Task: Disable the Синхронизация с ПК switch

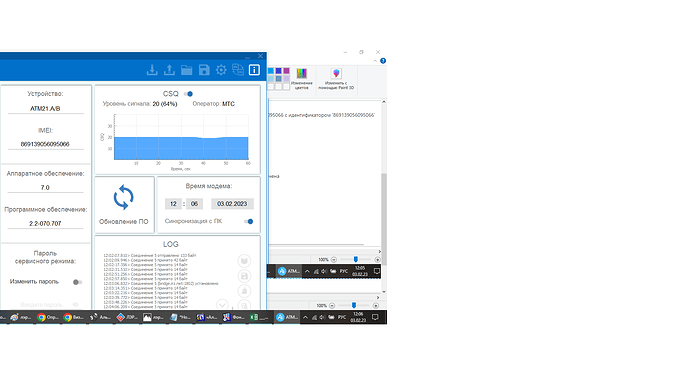Action: (249, 221)
